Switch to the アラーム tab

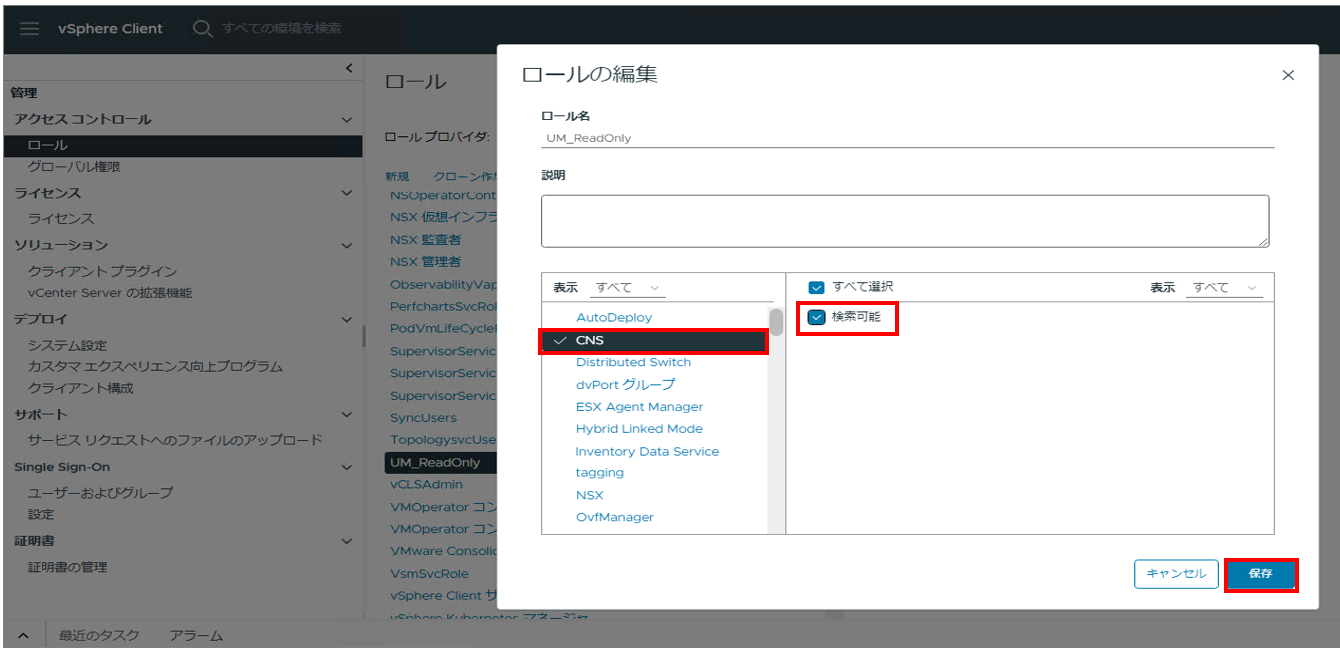tap(196, 635)
